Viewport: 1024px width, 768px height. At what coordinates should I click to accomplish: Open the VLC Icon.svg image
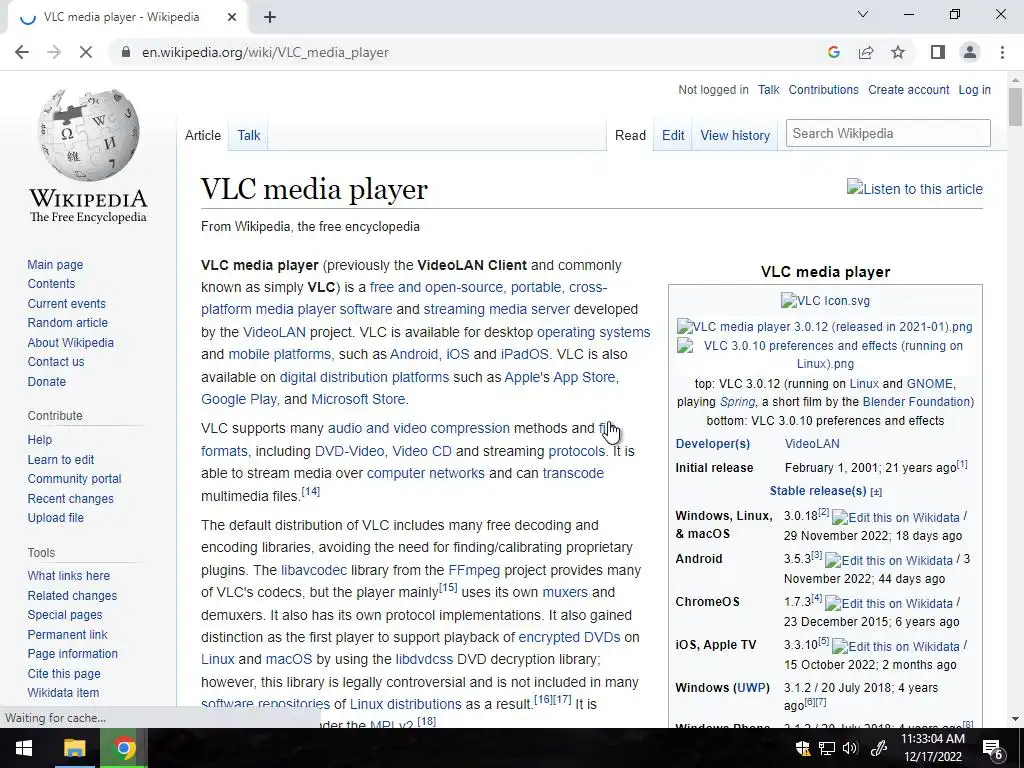tap(825, 300)
